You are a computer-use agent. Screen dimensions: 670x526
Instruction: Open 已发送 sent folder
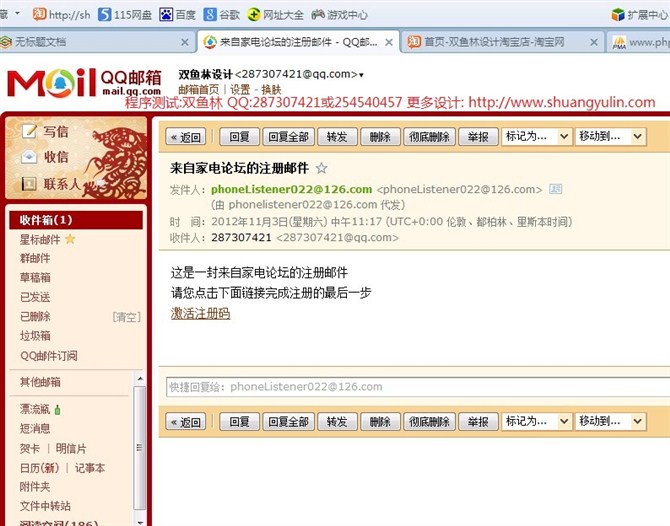35,297
